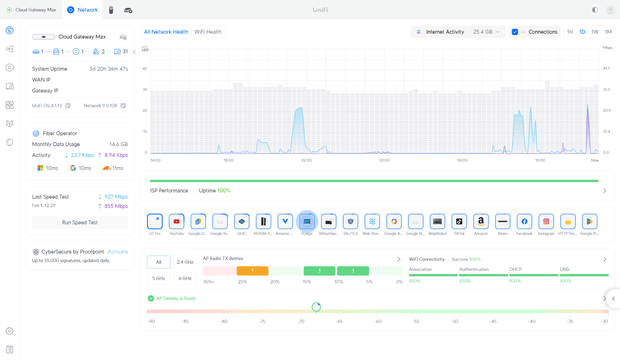
Task: Open the System Log icon at the sidebar bottom
Action: 9,350
